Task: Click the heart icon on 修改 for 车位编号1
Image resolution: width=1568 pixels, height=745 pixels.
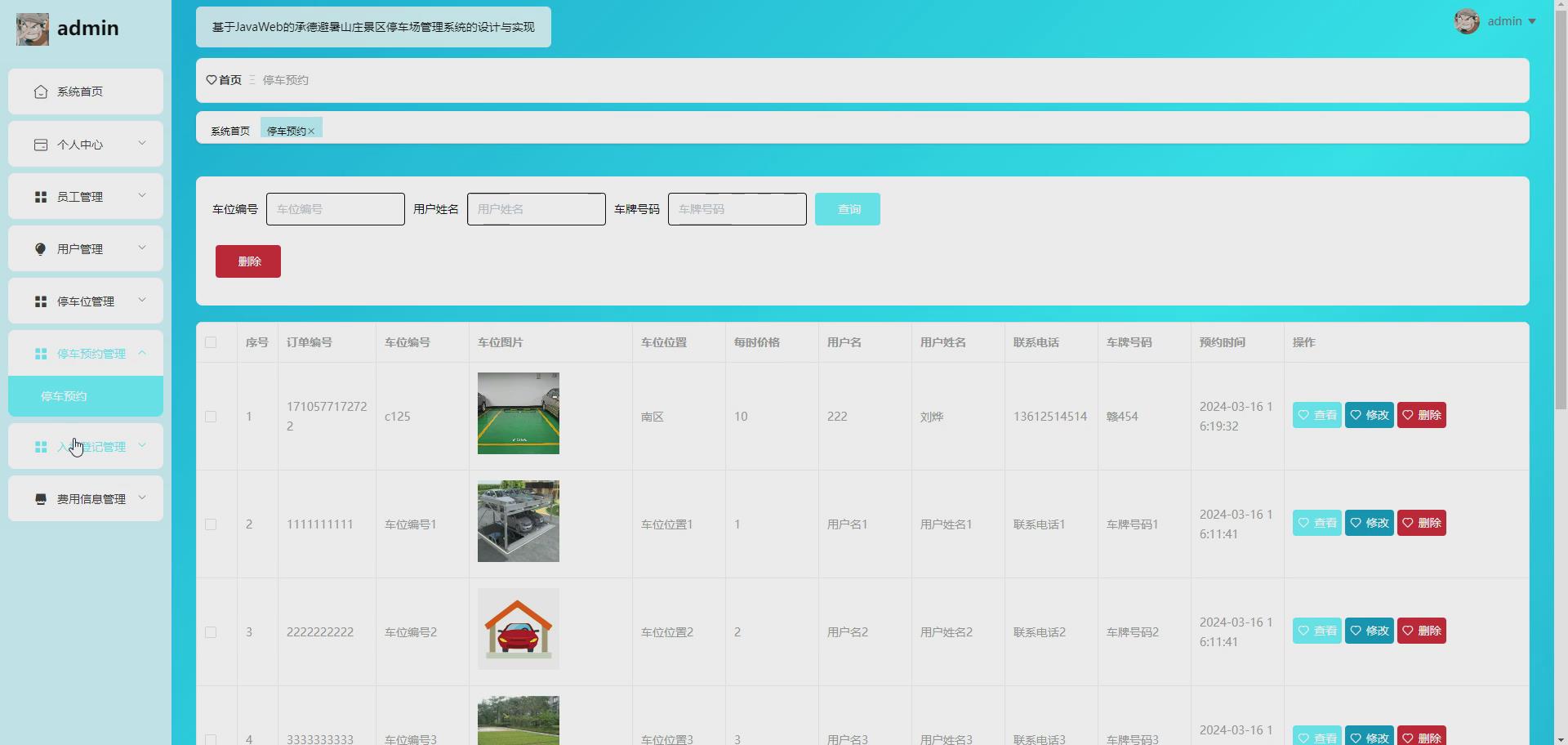Action: 1356,523
